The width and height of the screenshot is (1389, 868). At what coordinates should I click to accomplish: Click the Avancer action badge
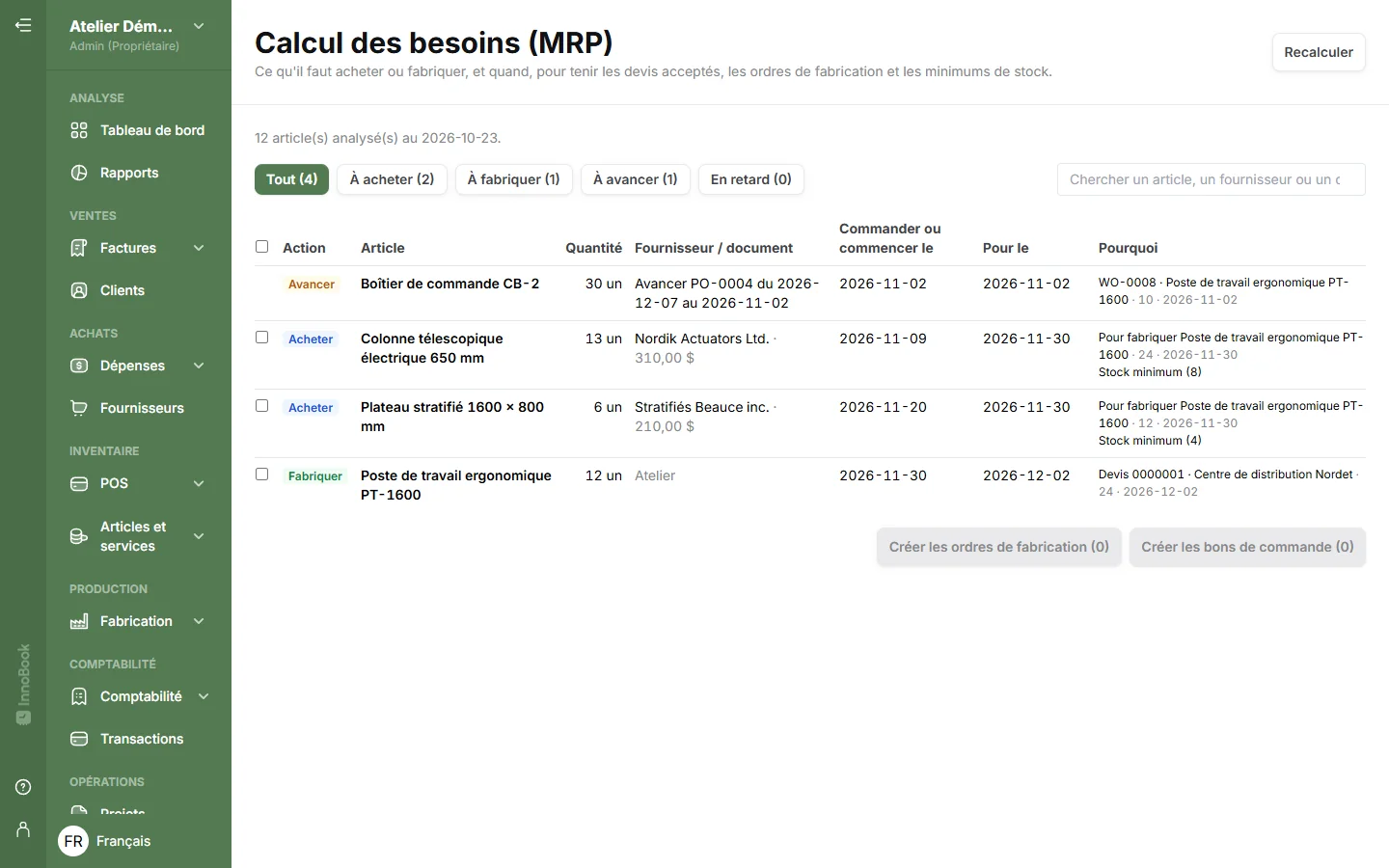[312, 285]
